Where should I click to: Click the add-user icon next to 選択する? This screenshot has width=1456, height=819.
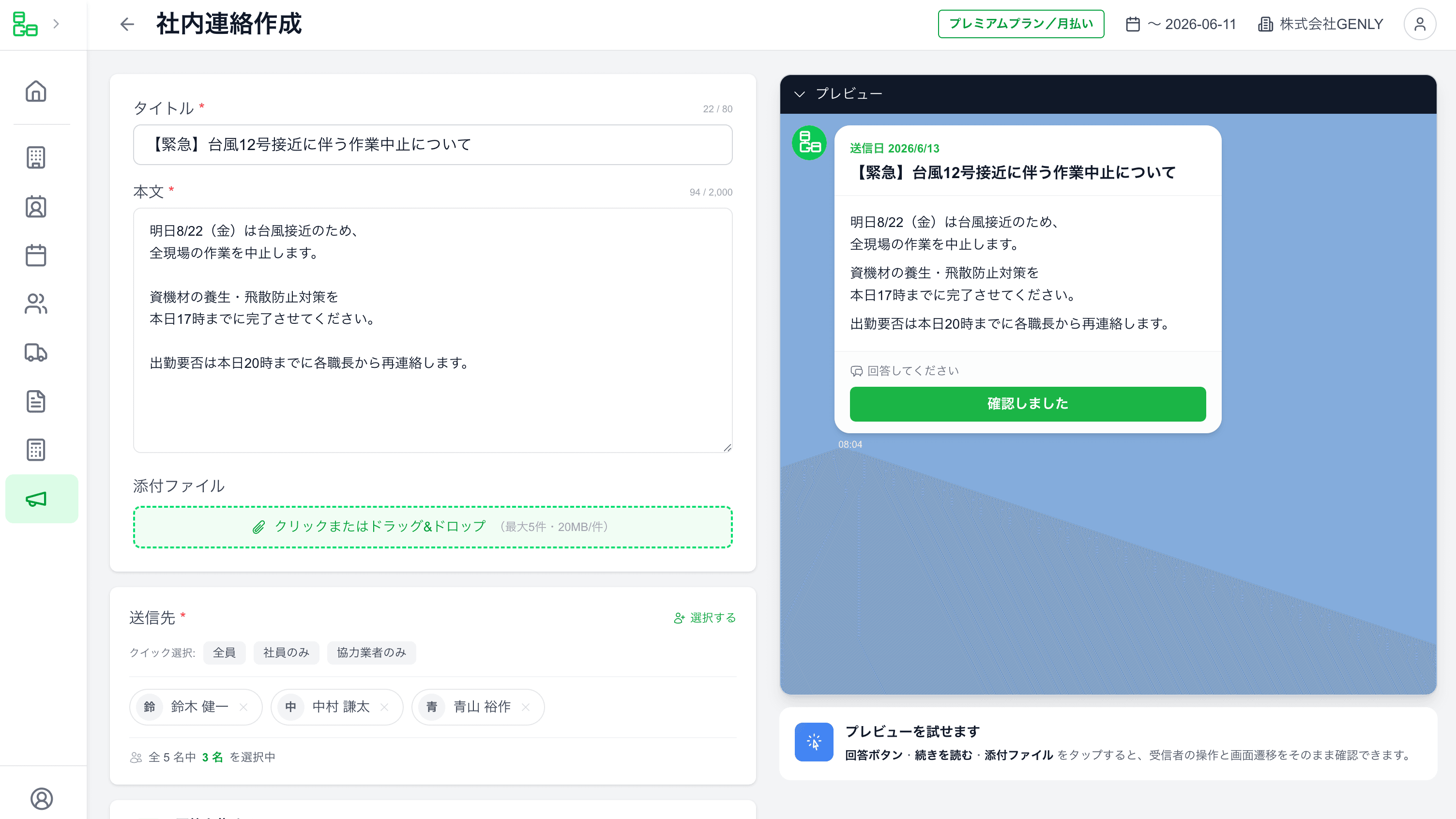pyautogui.click(x=680, y=618)
